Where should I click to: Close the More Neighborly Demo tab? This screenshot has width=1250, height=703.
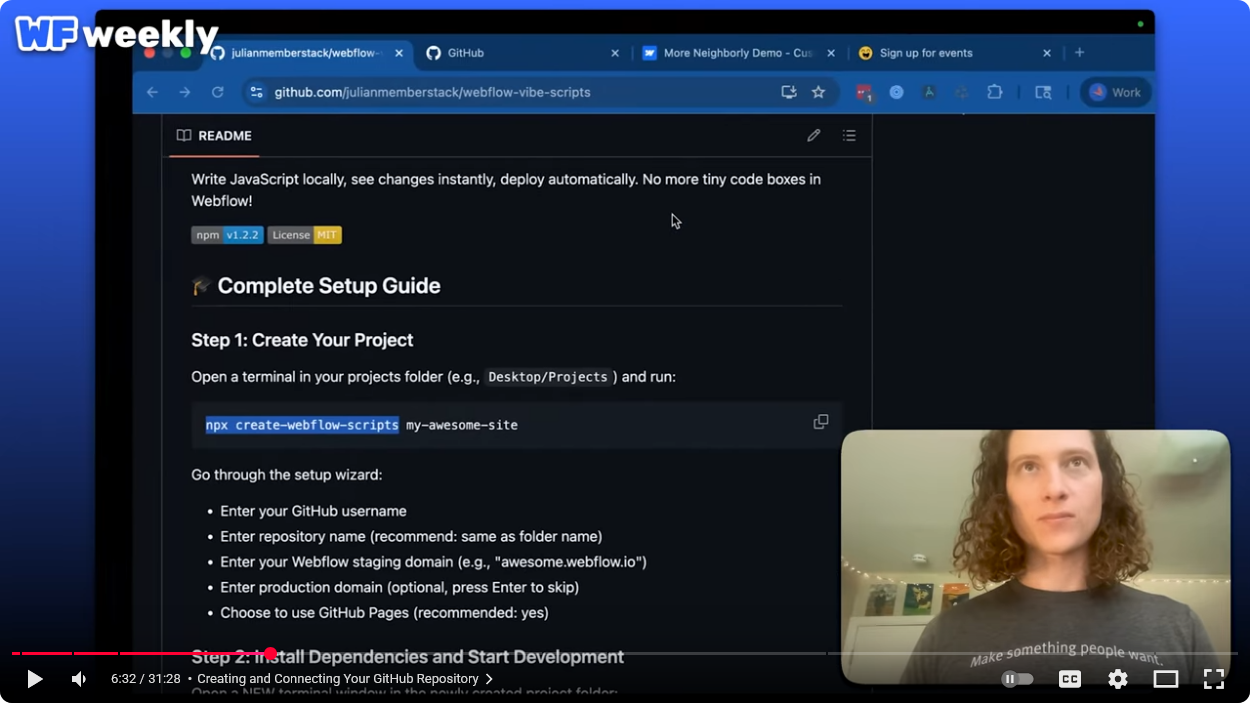pos(831,53)
